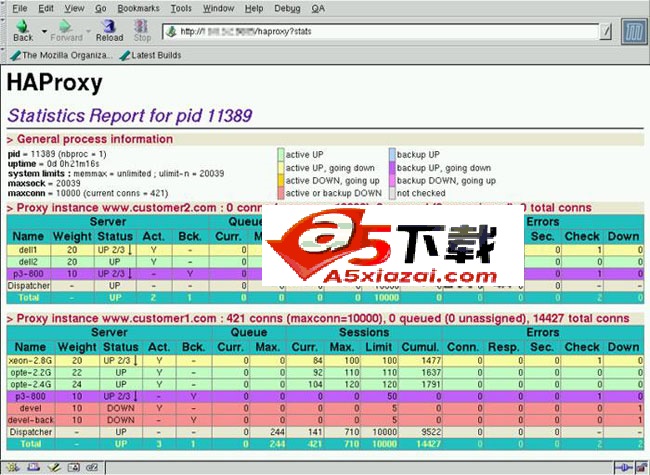650x475 pixels.
Task: Click the 'opte-2.2G' server name cell
Action: coord(31,373)
